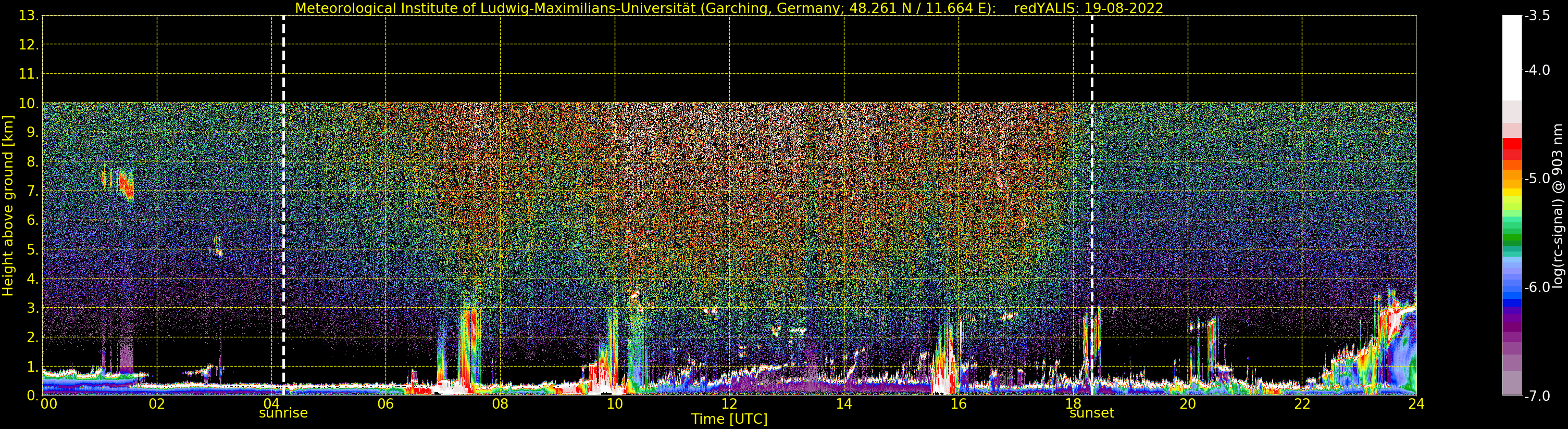This screenshot has height=429, width=1568.
Task: Click the 'Time [UTC]' axis label
Action: click(729, 419)
